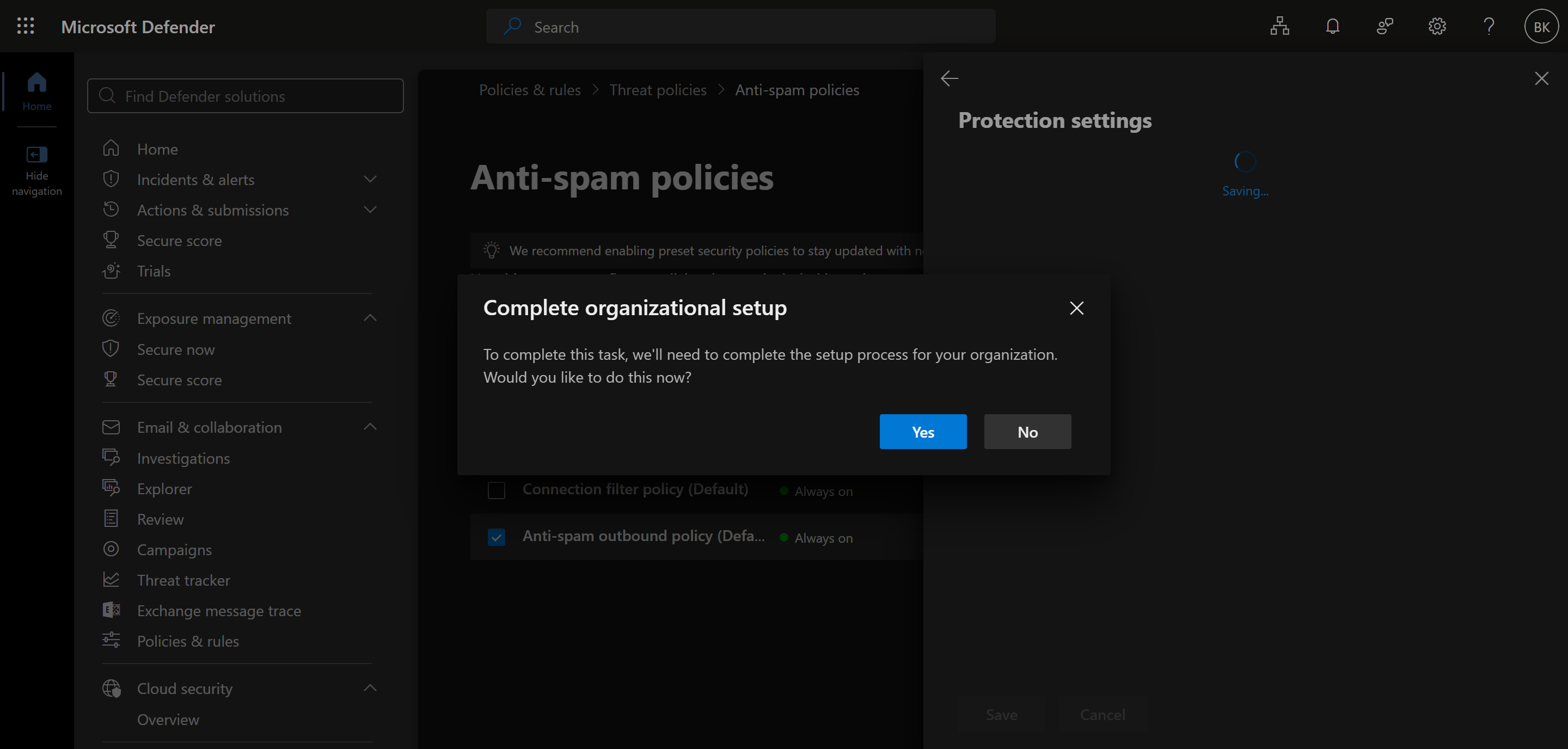Select Connection filter policy (Default) name
This screenshot has height=749, width=1568.
click(x=635, y=489)
